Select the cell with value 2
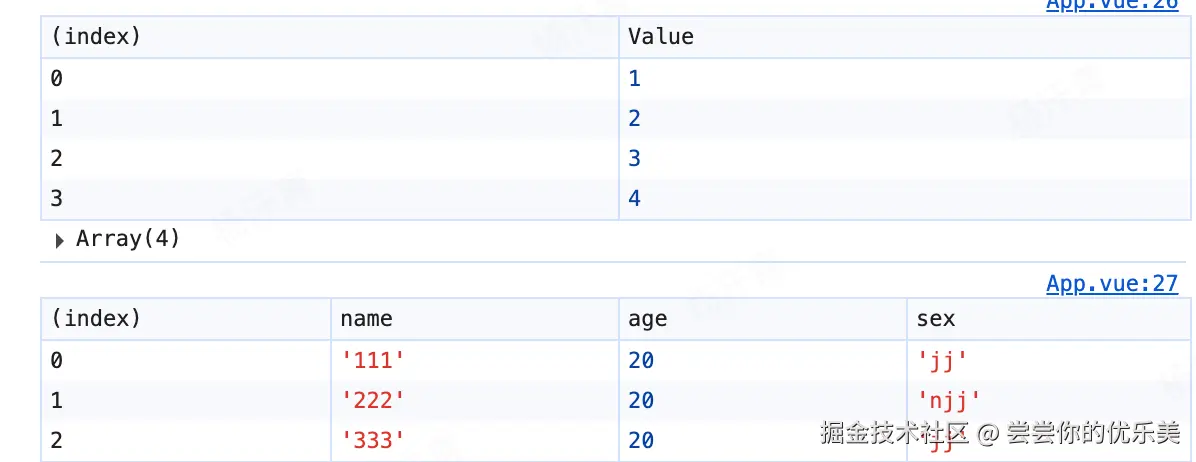 click(x=634, y=119)
